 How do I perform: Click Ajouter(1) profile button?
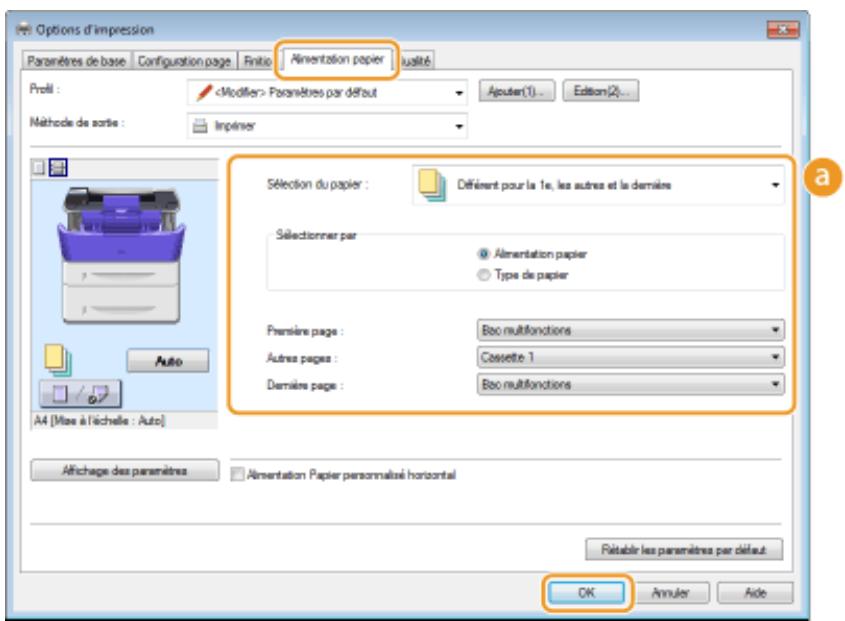tap(516, 91)
